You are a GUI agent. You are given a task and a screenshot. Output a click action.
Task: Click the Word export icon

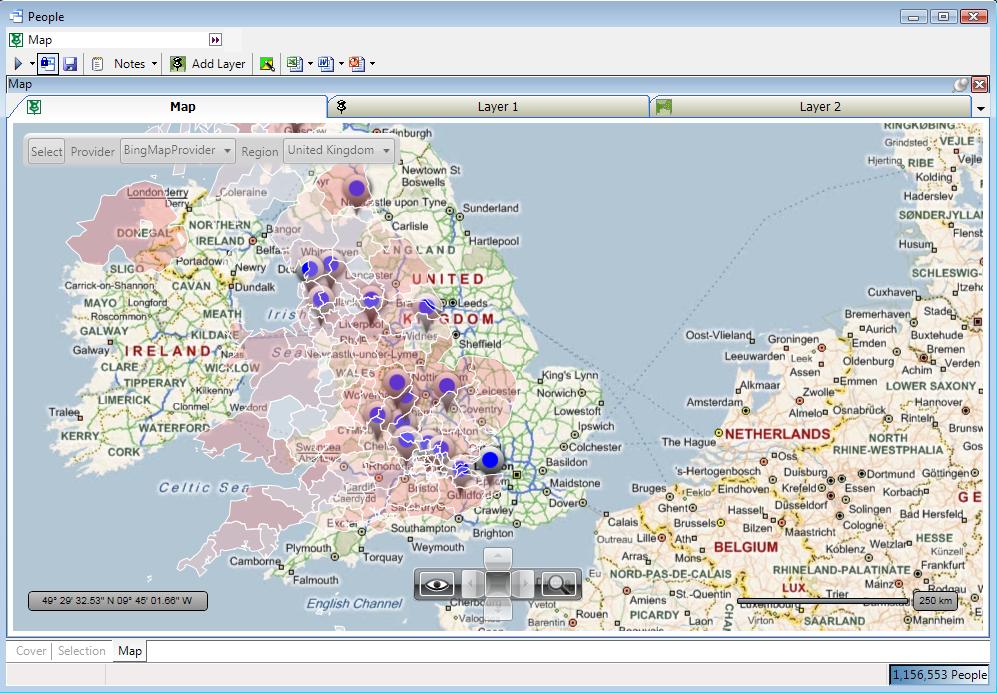click(325, 64)
